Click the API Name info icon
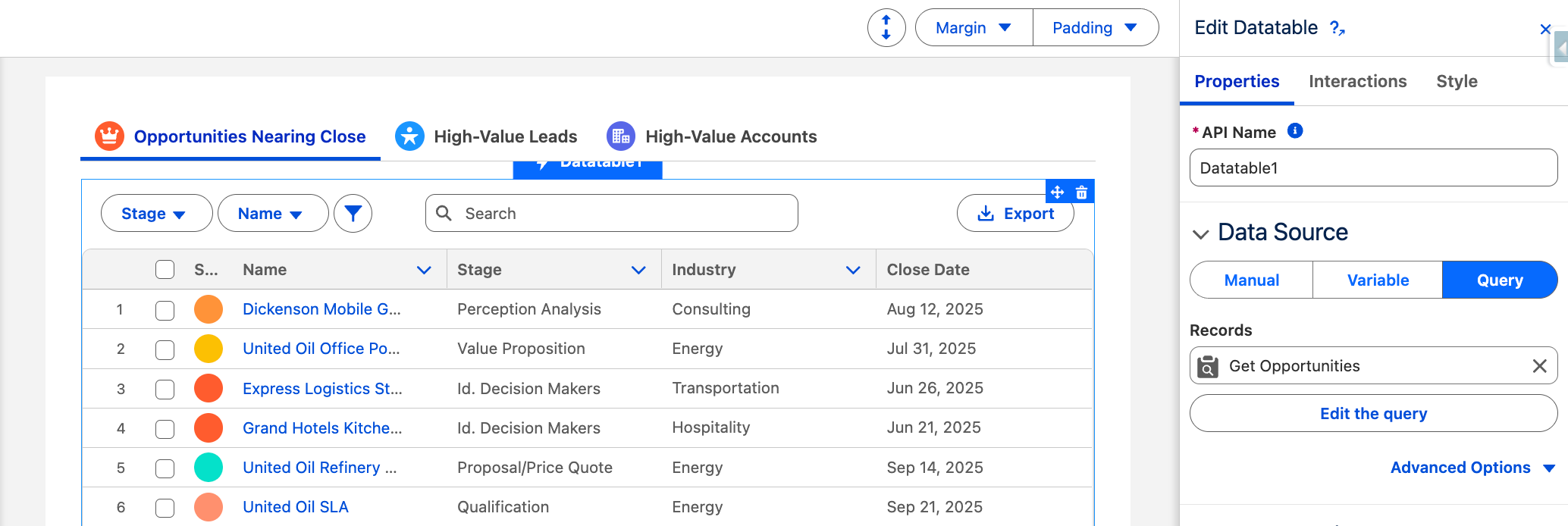Viewport: 1568px width, 526px height. [1295, 131]
